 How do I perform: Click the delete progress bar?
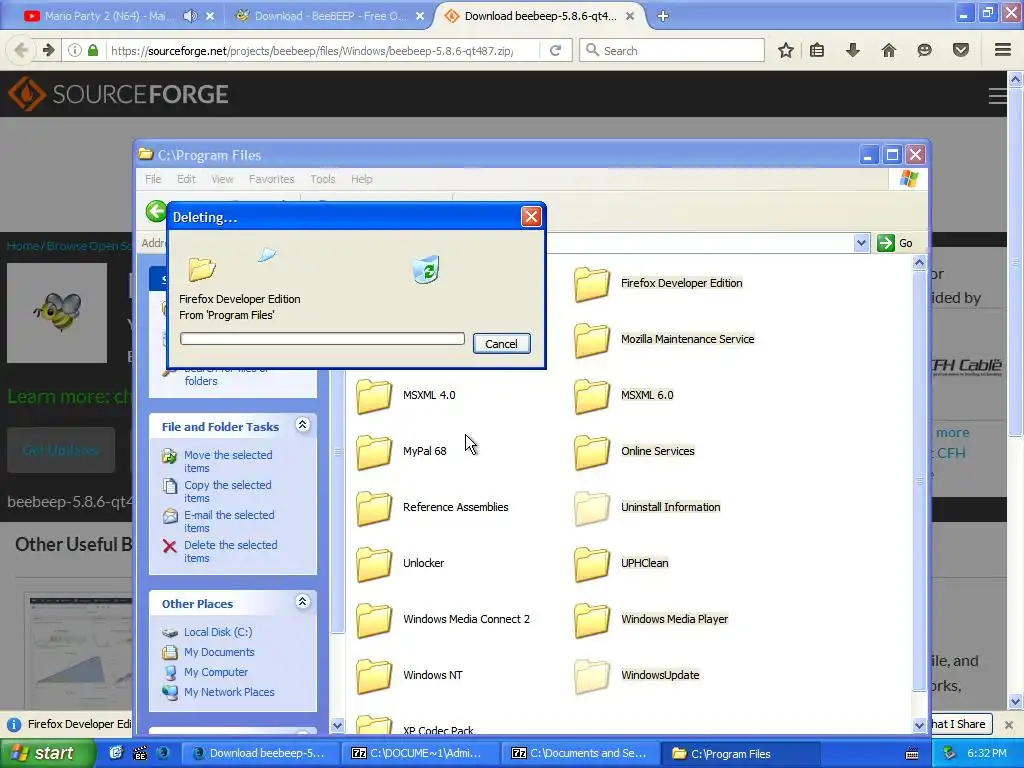322,338
